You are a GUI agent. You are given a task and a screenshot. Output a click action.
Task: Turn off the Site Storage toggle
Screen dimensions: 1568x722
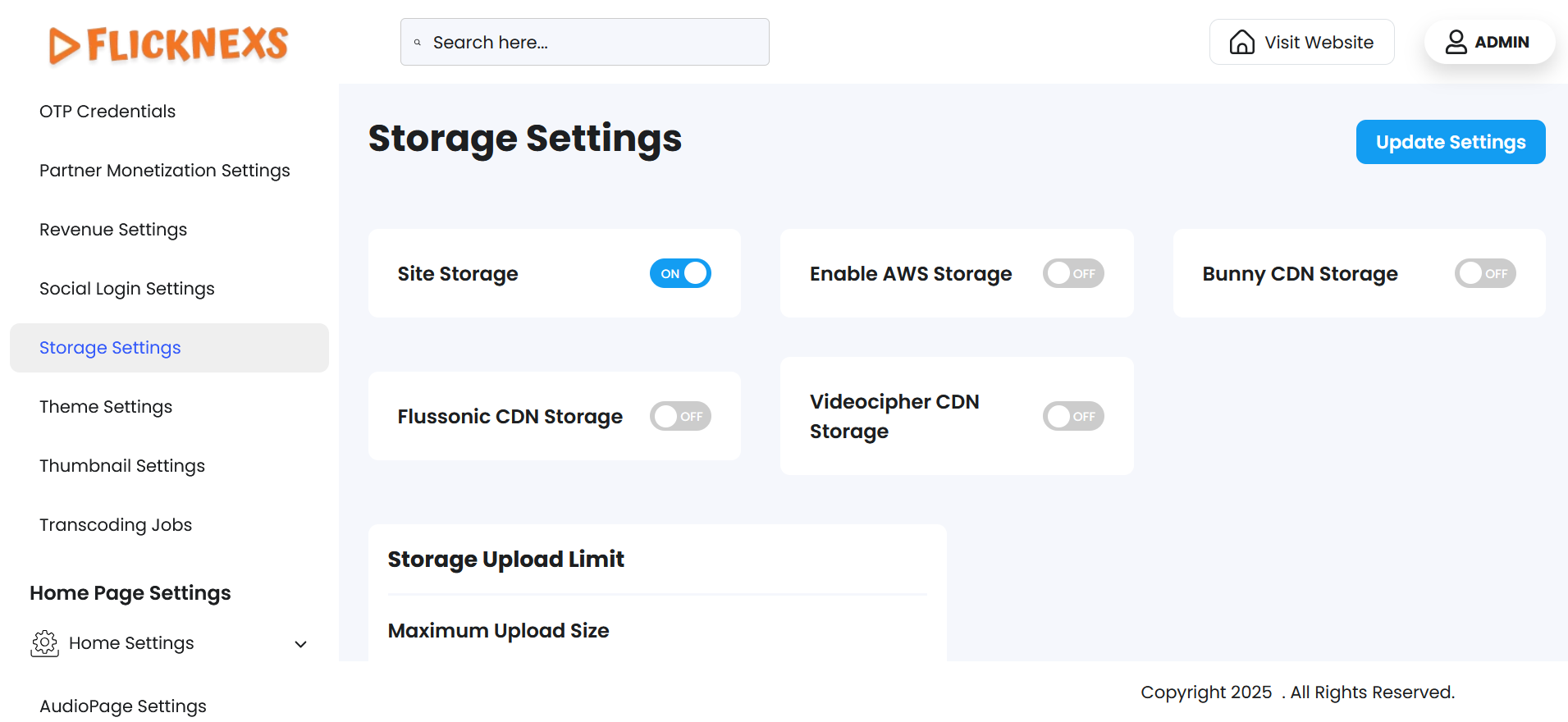tap(680, 273)
